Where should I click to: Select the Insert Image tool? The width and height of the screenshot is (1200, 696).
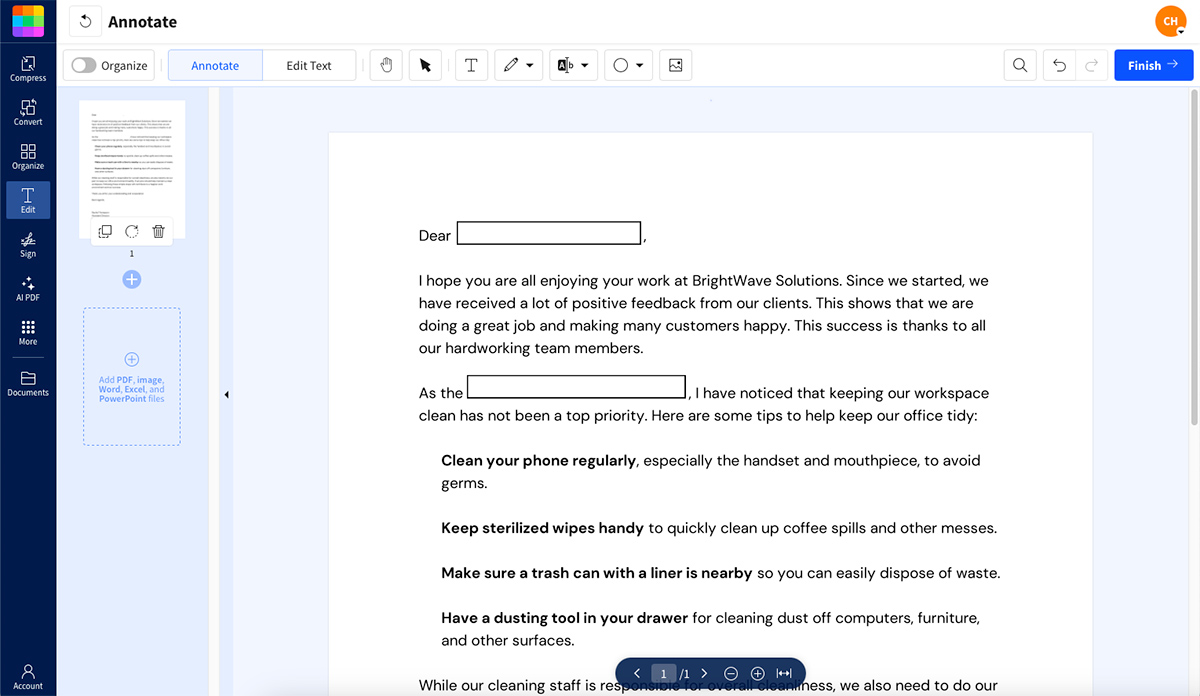click(673, 64)
